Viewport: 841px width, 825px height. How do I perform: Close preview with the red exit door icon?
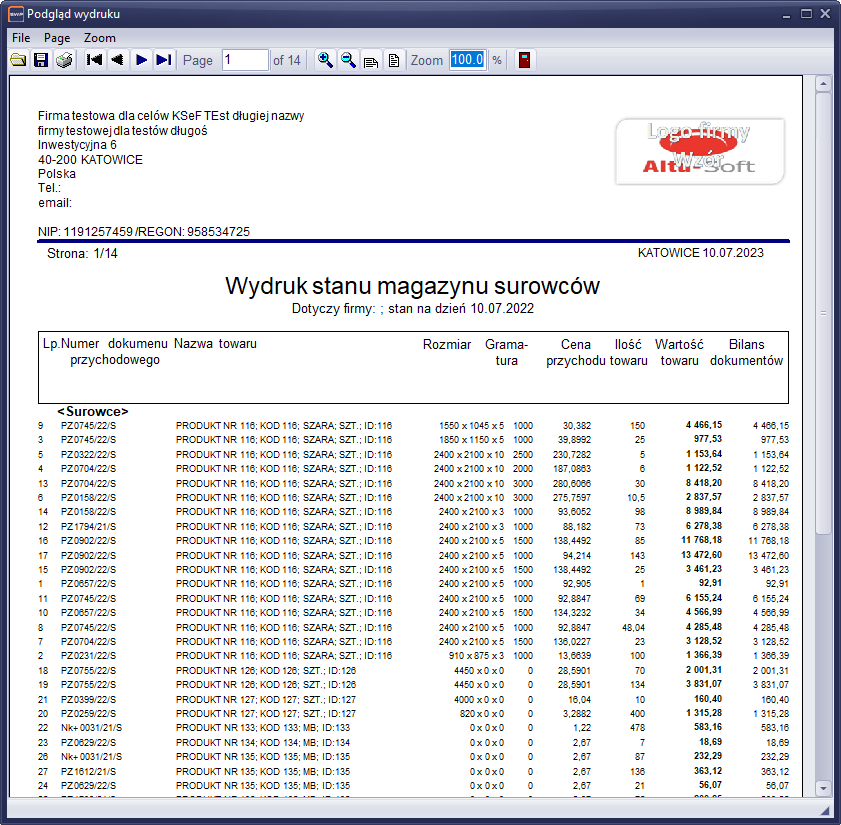pyautogui.click(x=524, y=60)
